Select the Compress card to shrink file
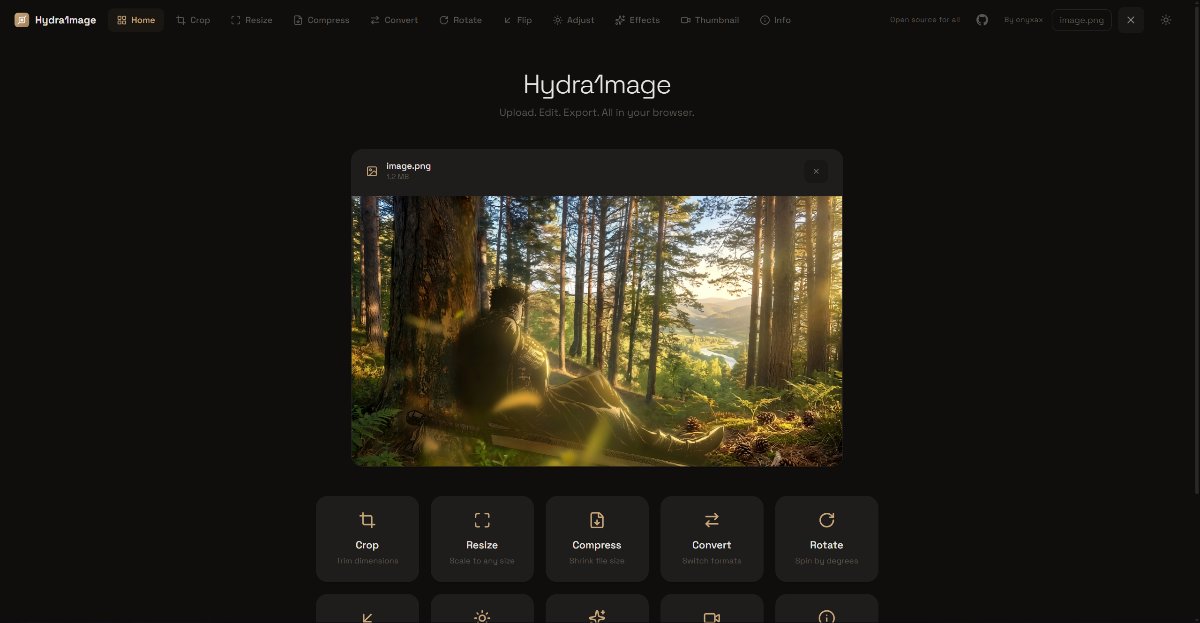The image size is (1200, 623). click(597, 538)
